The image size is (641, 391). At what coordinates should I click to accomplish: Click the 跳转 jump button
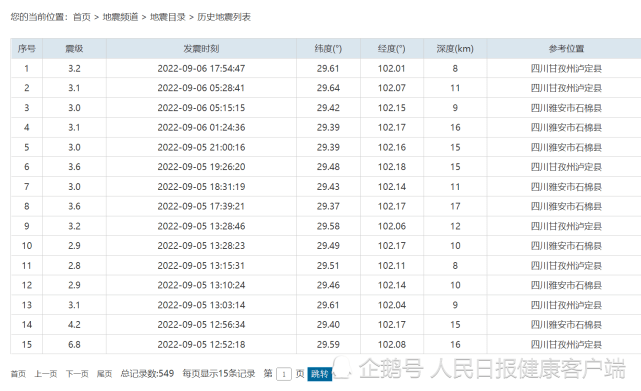320,374
